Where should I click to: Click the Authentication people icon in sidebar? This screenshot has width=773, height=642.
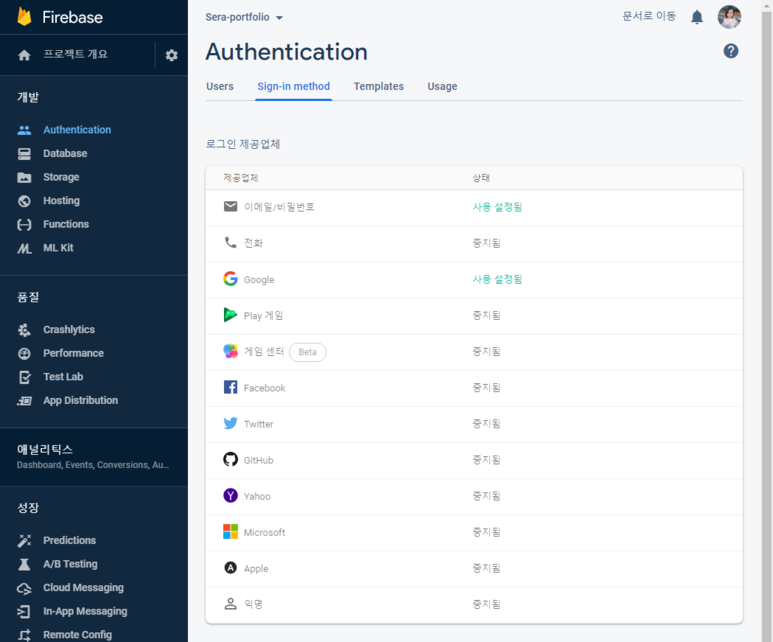[x=24, y=130]
